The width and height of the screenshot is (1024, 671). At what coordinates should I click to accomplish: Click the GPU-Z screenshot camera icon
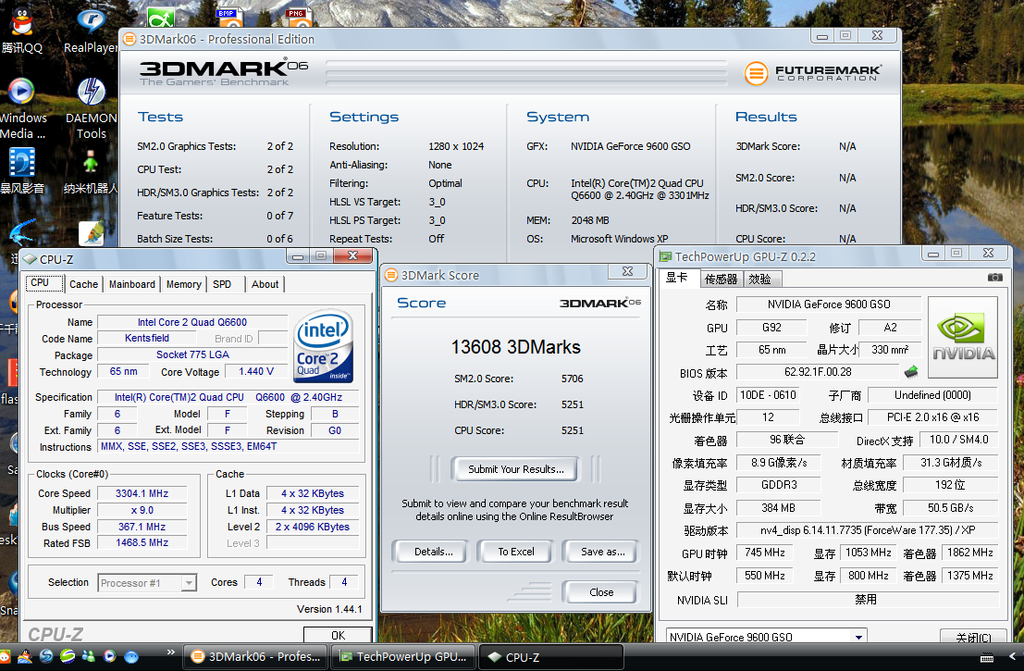point(995,278)
